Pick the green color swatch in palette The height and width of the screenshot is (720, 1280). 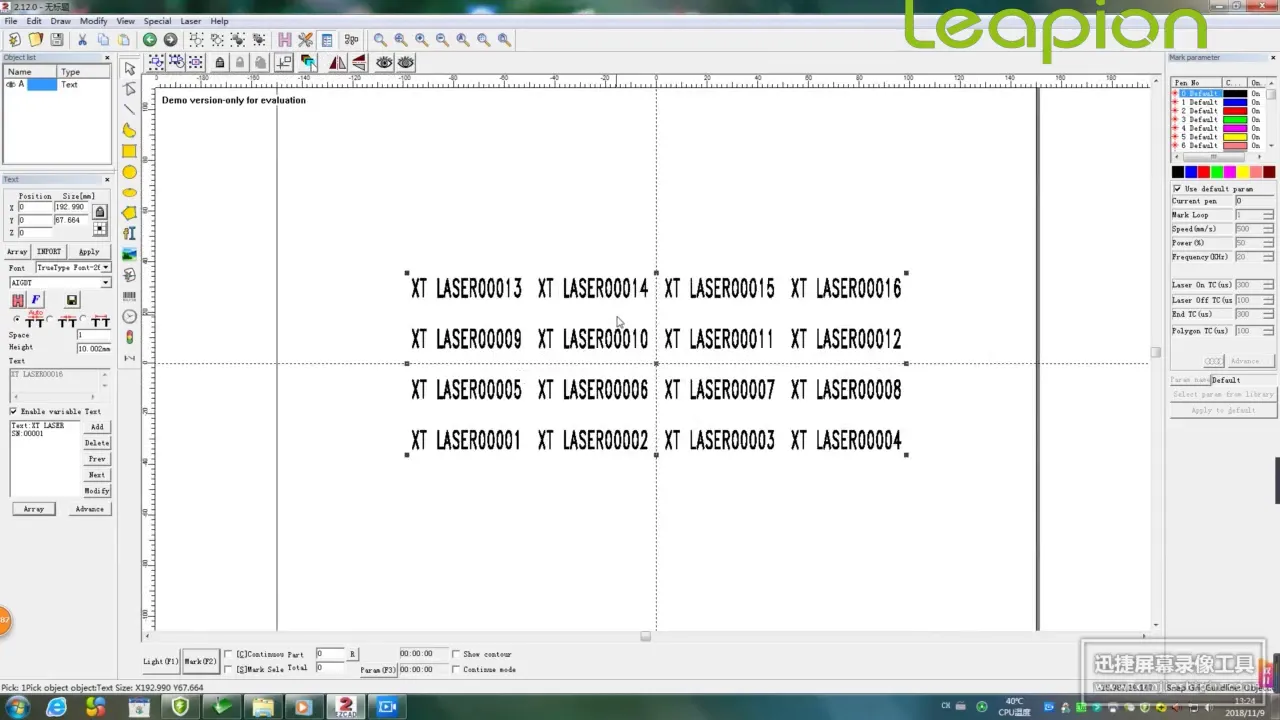click(x=1217, y=173)
